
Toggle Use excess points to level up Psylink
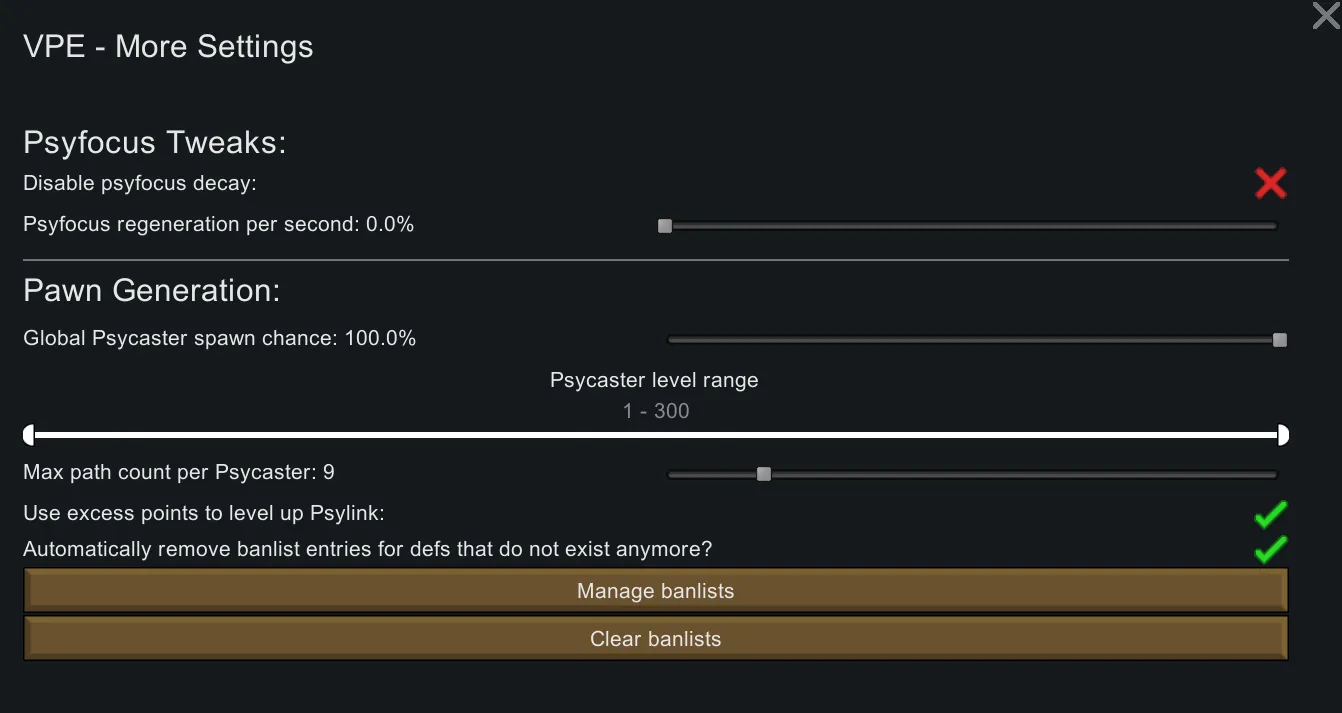click(x=1271, y=515)
